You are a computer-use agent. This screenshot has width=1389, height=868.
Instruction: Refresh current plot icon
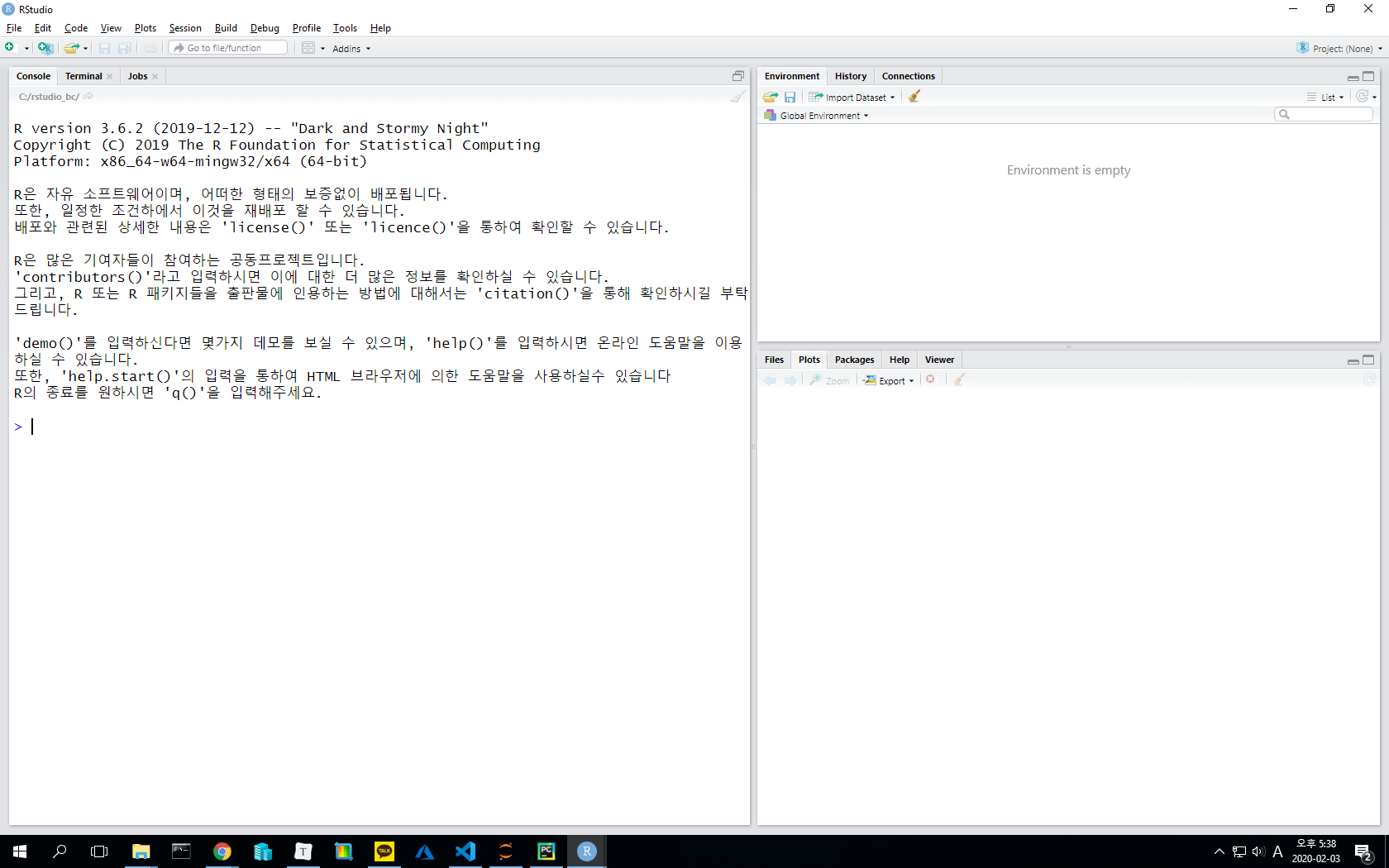(1369, 379)
